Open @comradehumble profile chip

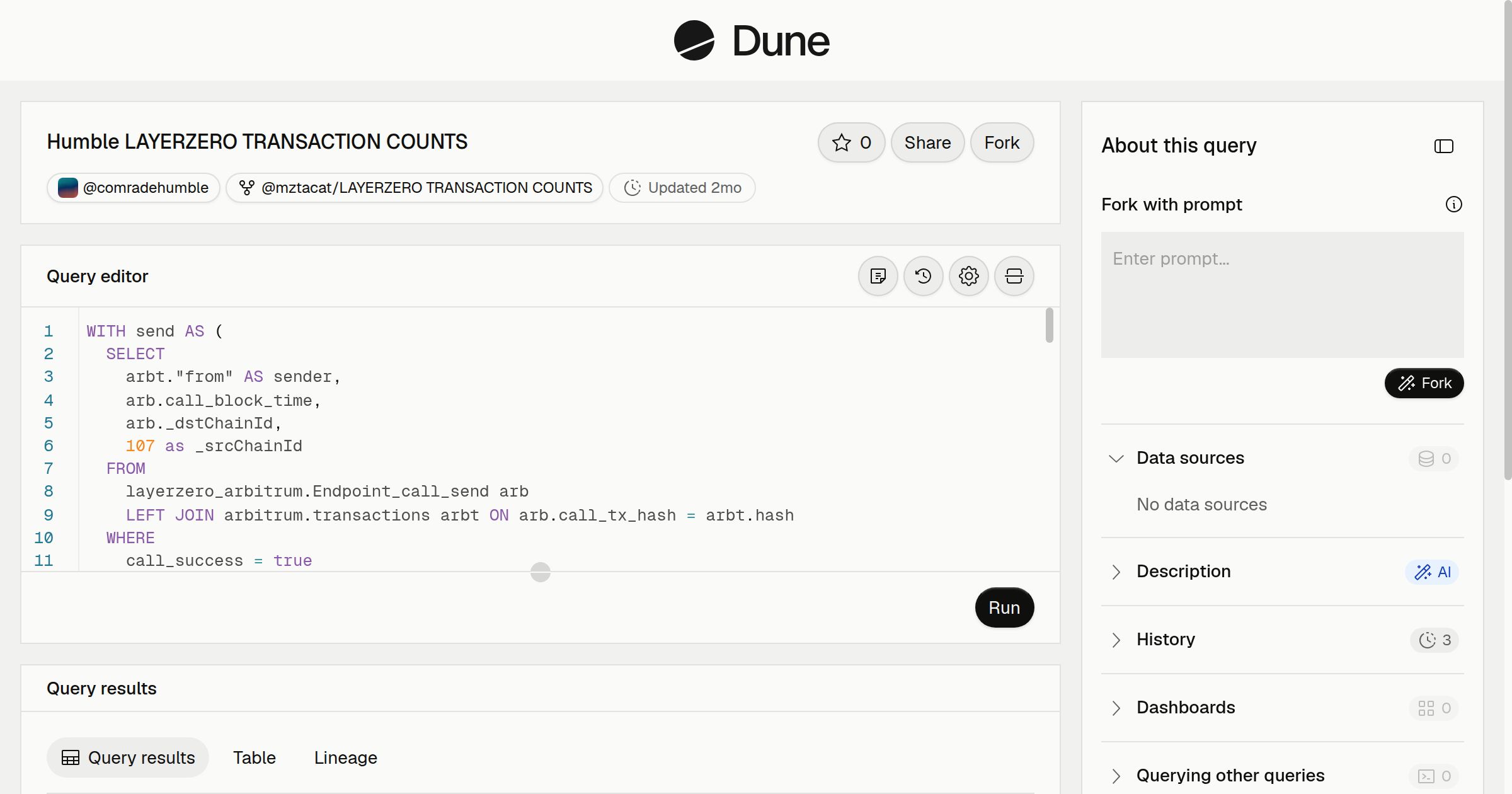coord(133,188)
